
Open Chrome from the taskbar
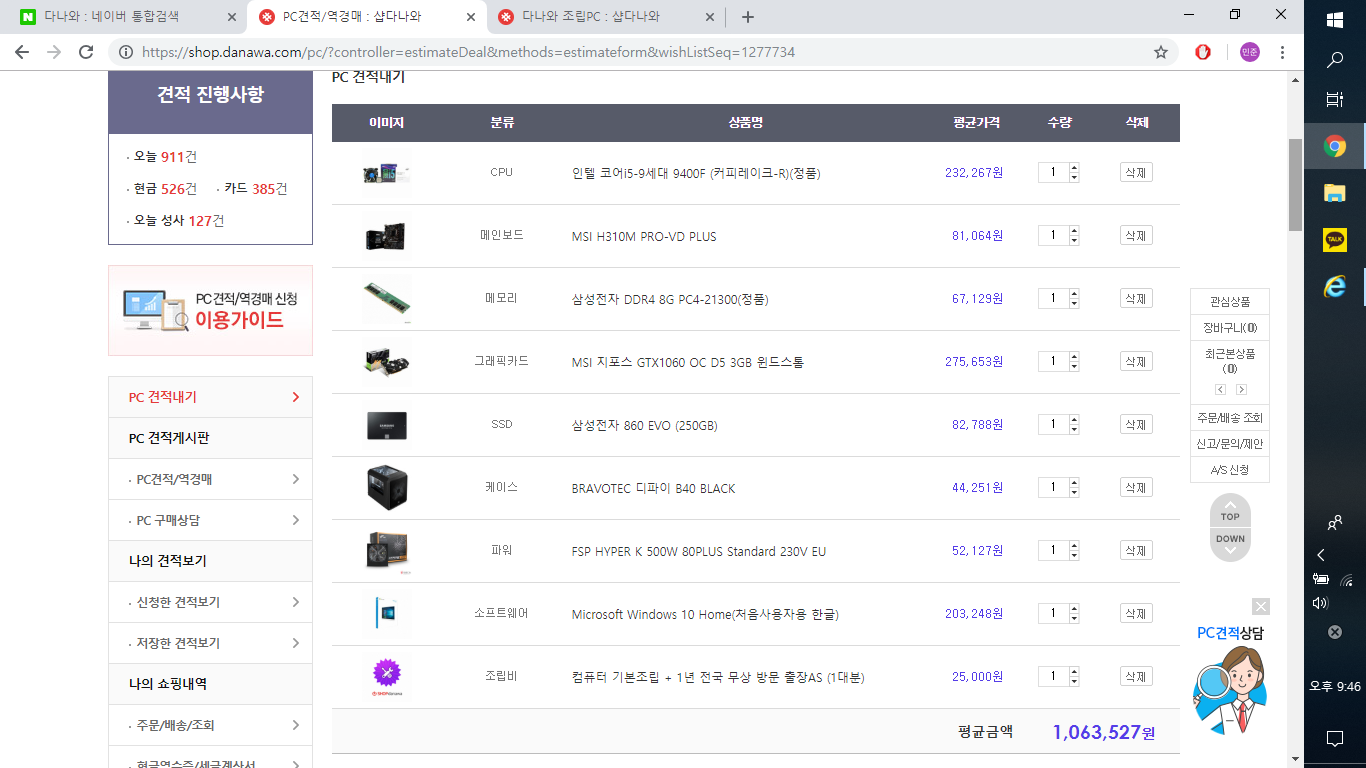(1335, 147)
